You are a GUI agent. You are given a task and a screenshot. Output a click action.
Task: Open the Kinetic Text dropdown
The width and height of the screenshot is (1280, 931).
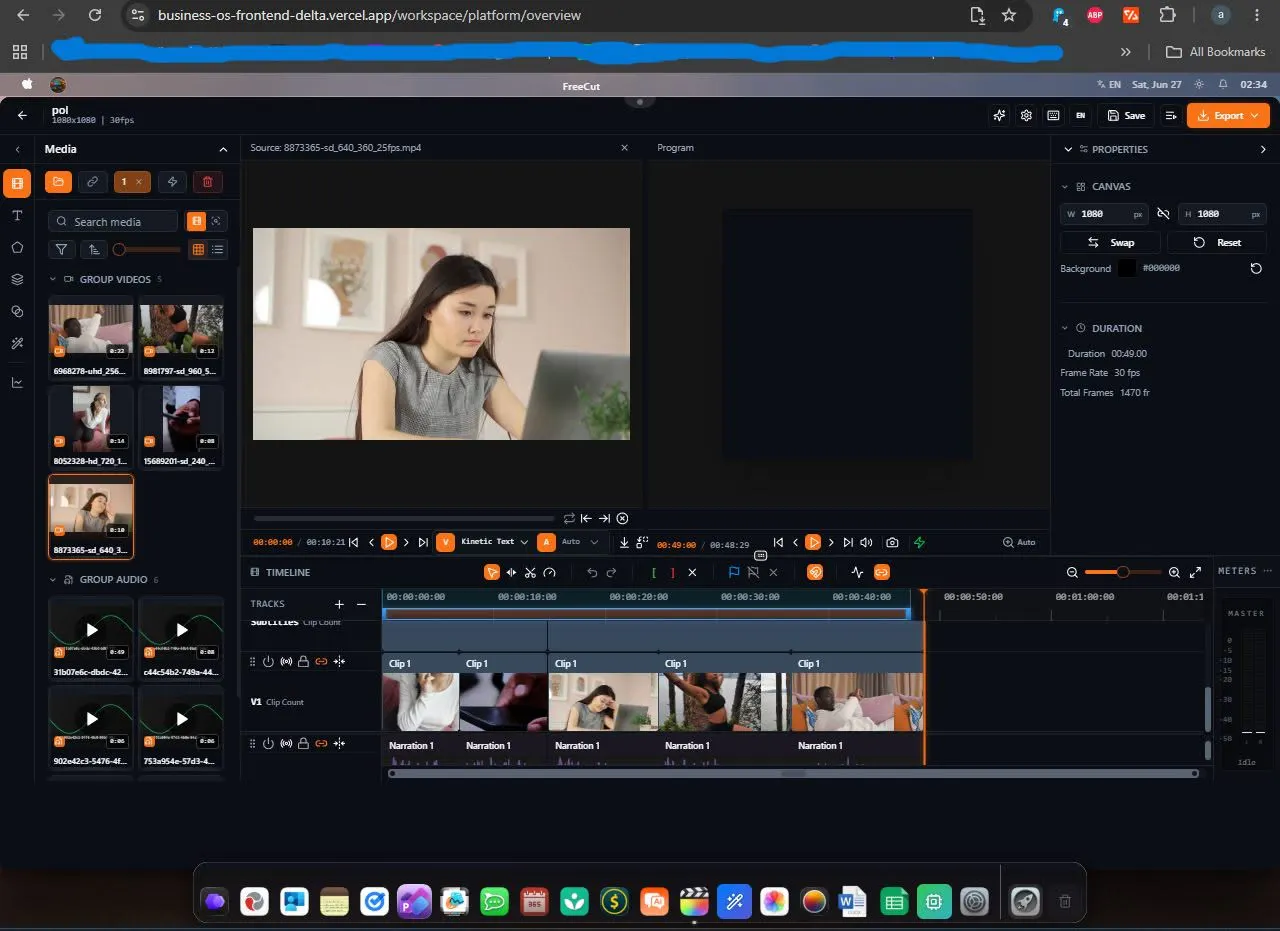click(x=494, y=542)
